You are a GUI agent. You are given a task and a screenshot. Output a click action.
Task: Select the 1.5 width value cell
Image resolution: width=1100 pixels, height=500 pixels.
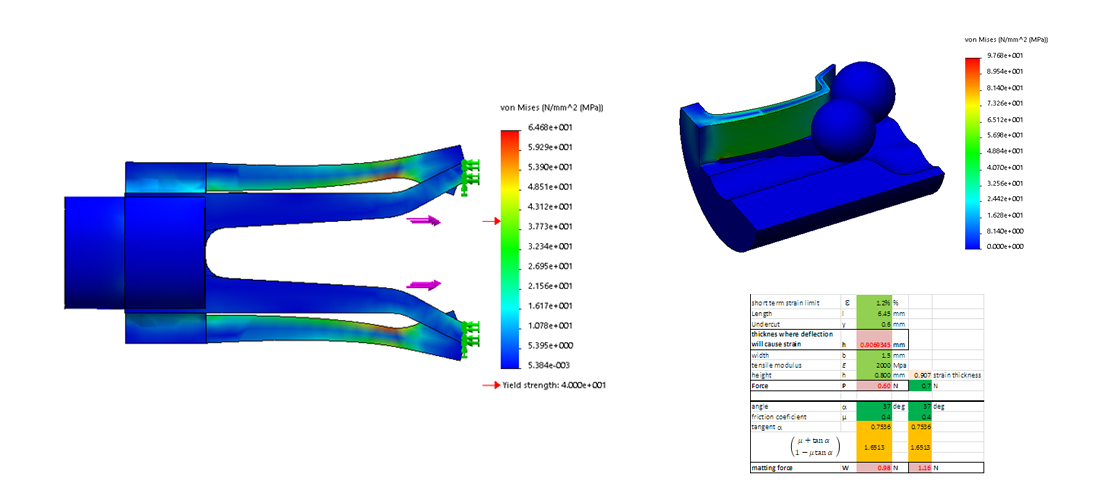(x=874, y=355)
